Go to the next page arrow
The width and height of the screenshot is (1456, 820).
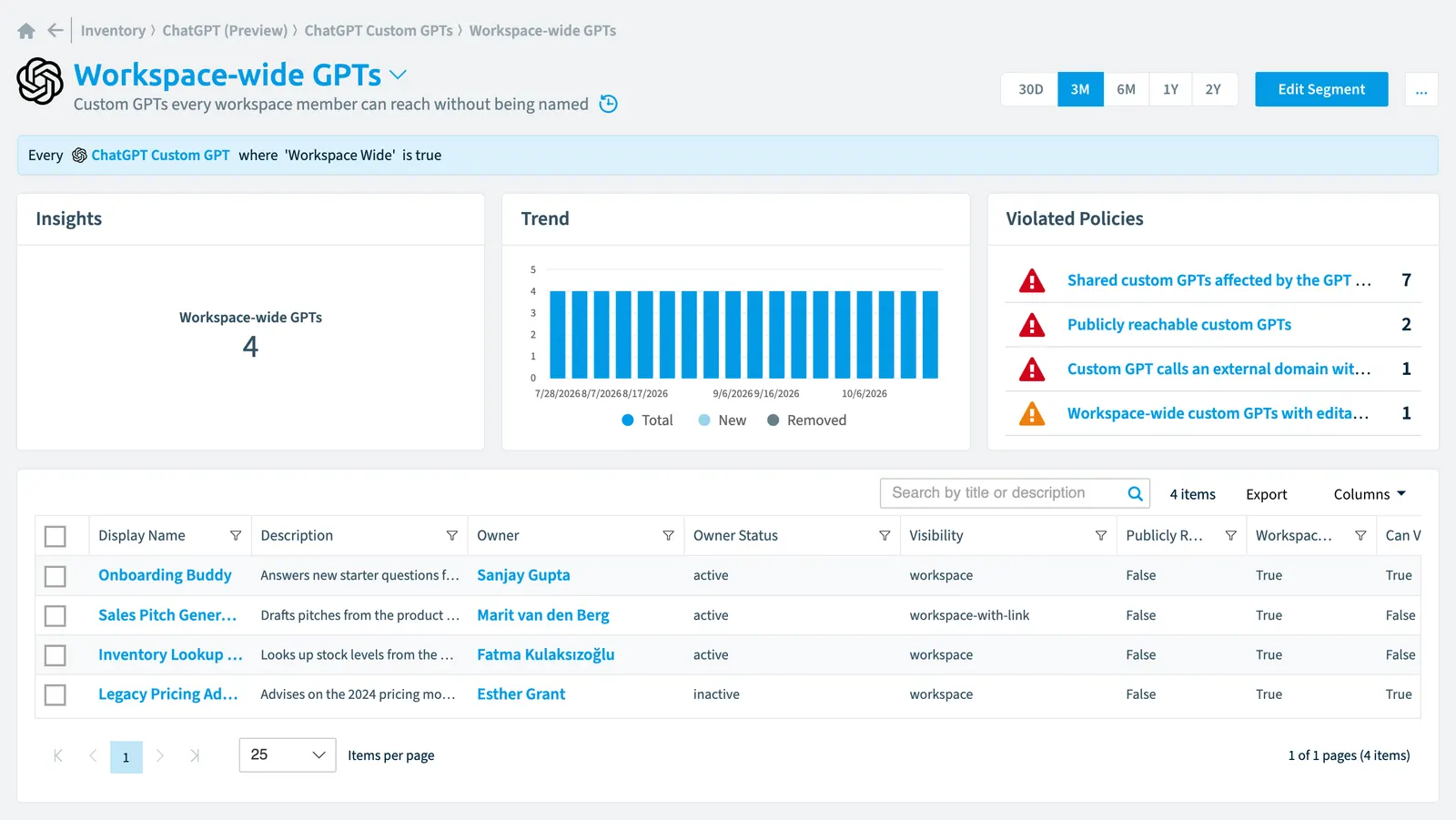click(x=160, y=755)
